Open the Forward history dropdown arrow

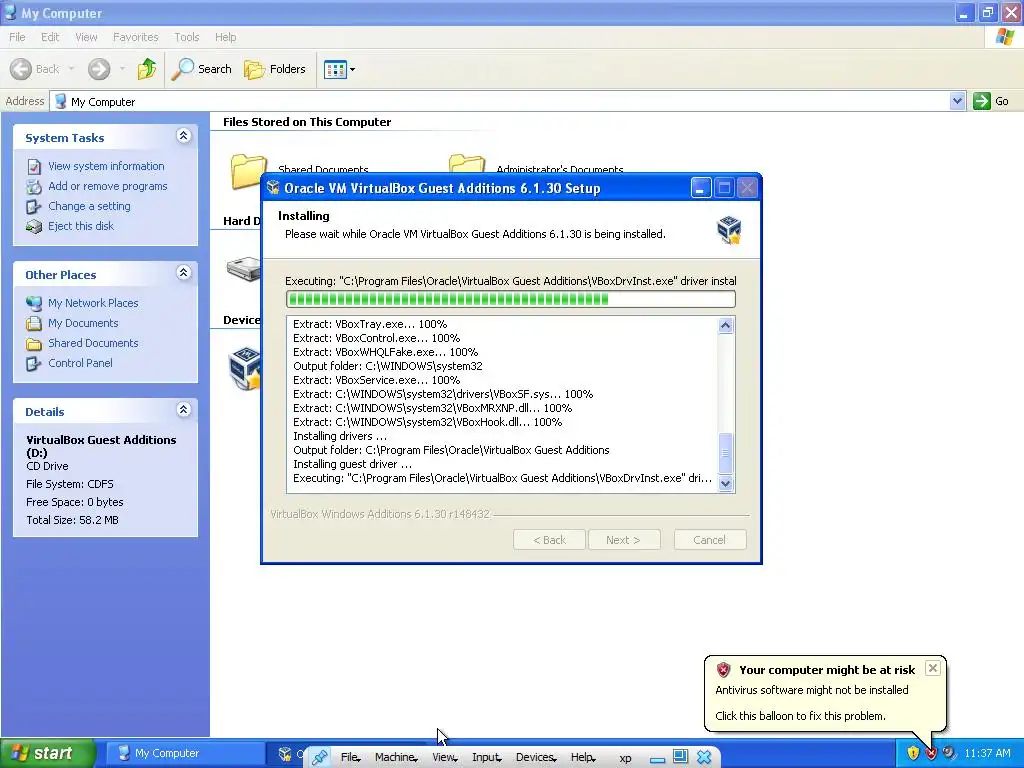[x=122, y=69]
